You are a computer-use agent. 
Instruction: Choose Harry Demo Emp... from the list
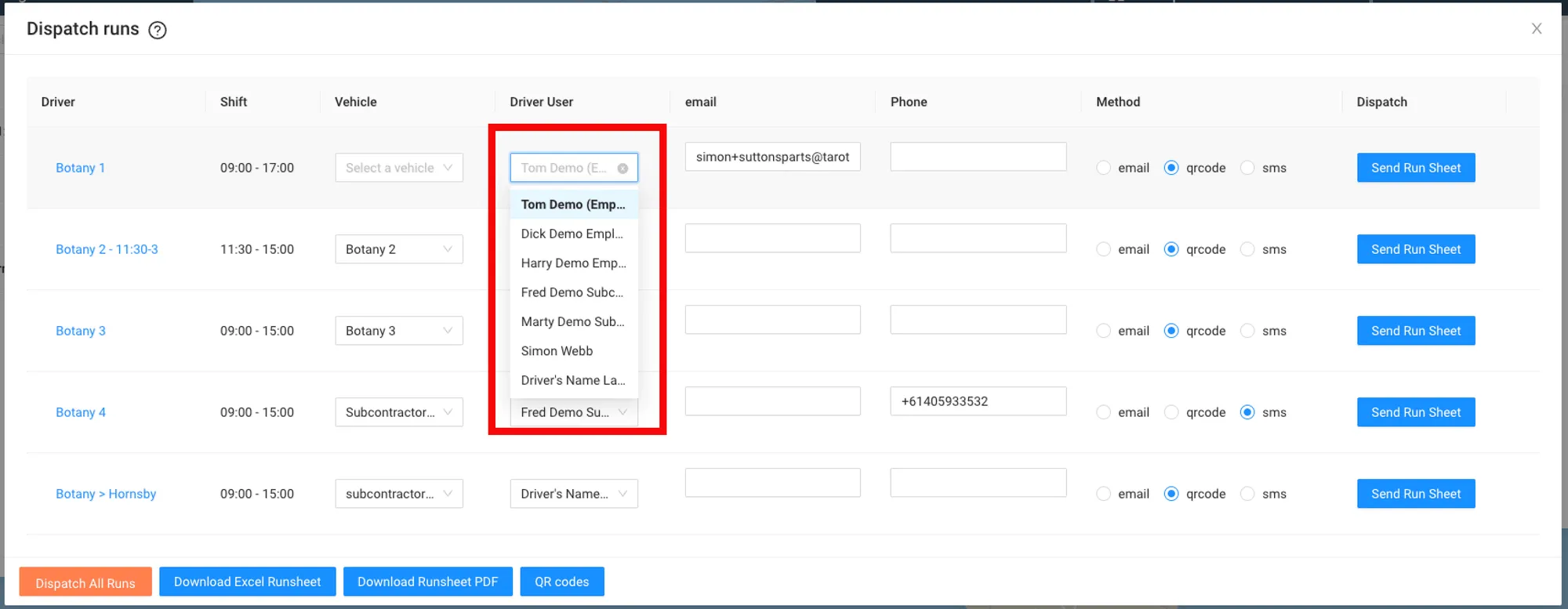coord(574,263)
